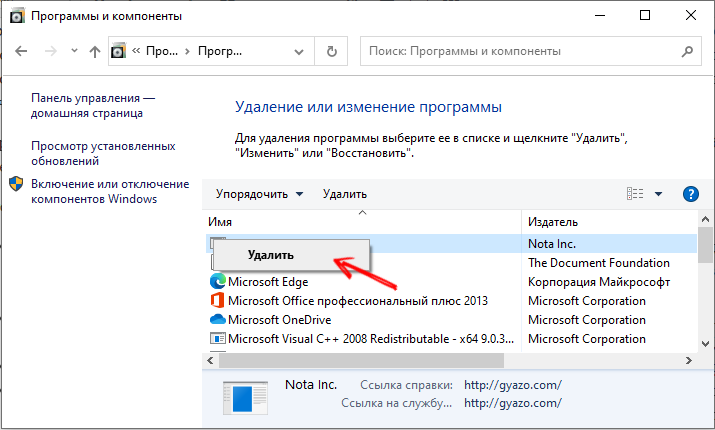Click publisher 'The Document Foundation'
The width and height of the screenshot is (715, 430).
(599, 263)
